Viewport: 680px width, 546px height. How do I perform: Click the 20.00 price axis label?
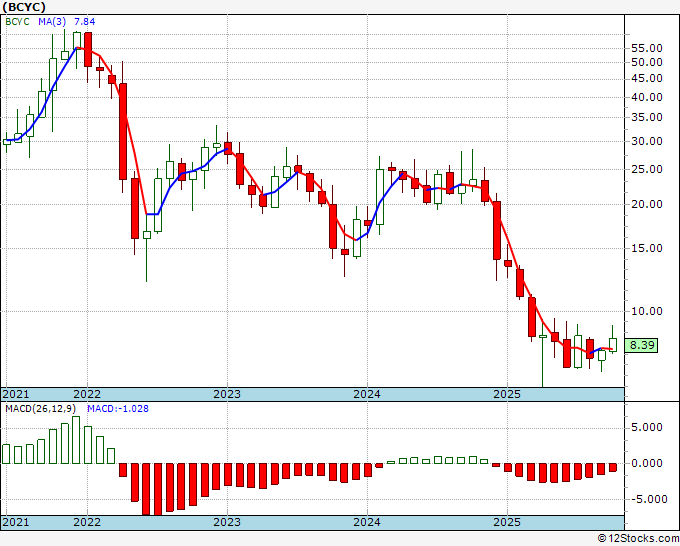[x=647, y=204]
